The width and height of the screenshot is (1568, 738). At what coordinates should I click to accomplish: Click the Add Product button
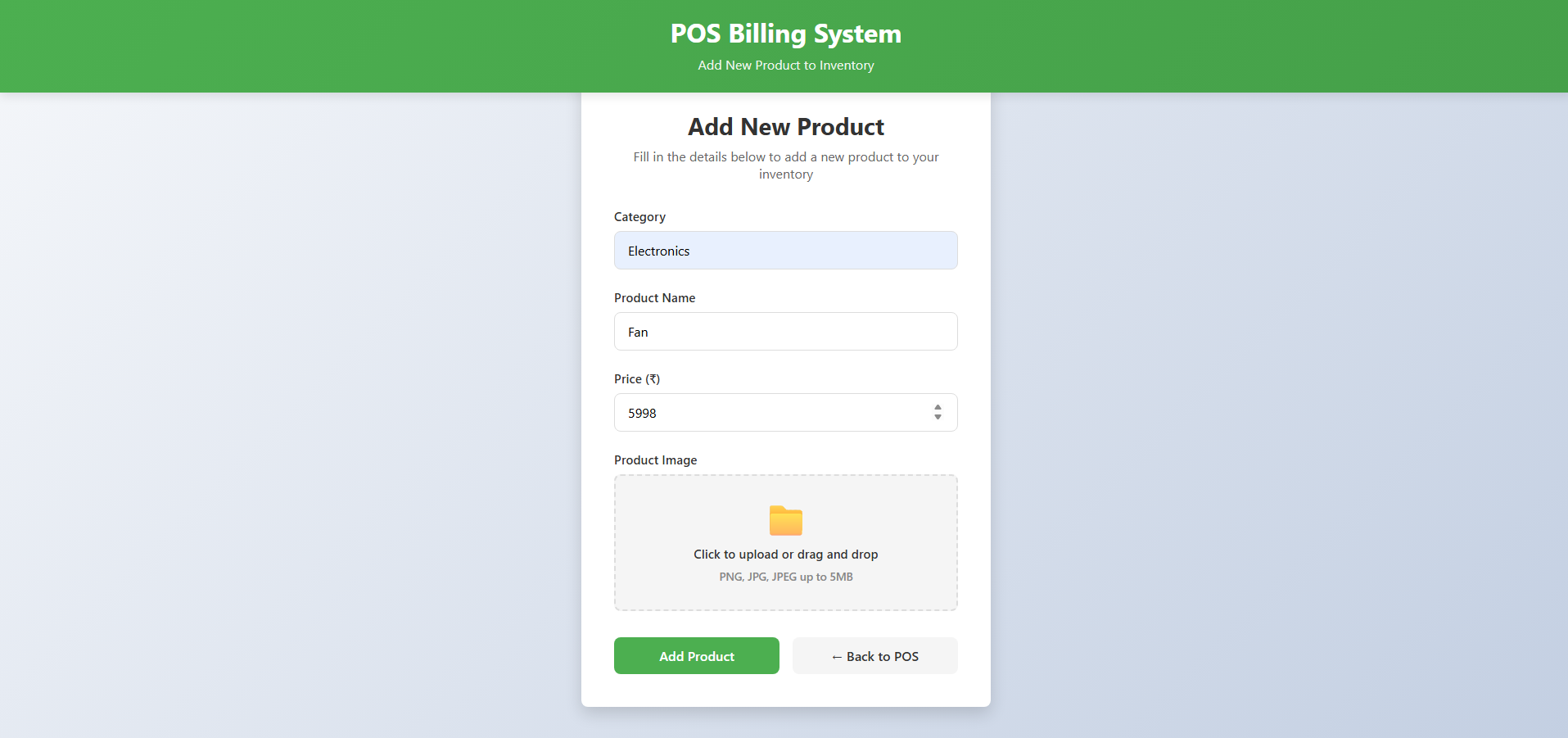[x=696, y=656]
